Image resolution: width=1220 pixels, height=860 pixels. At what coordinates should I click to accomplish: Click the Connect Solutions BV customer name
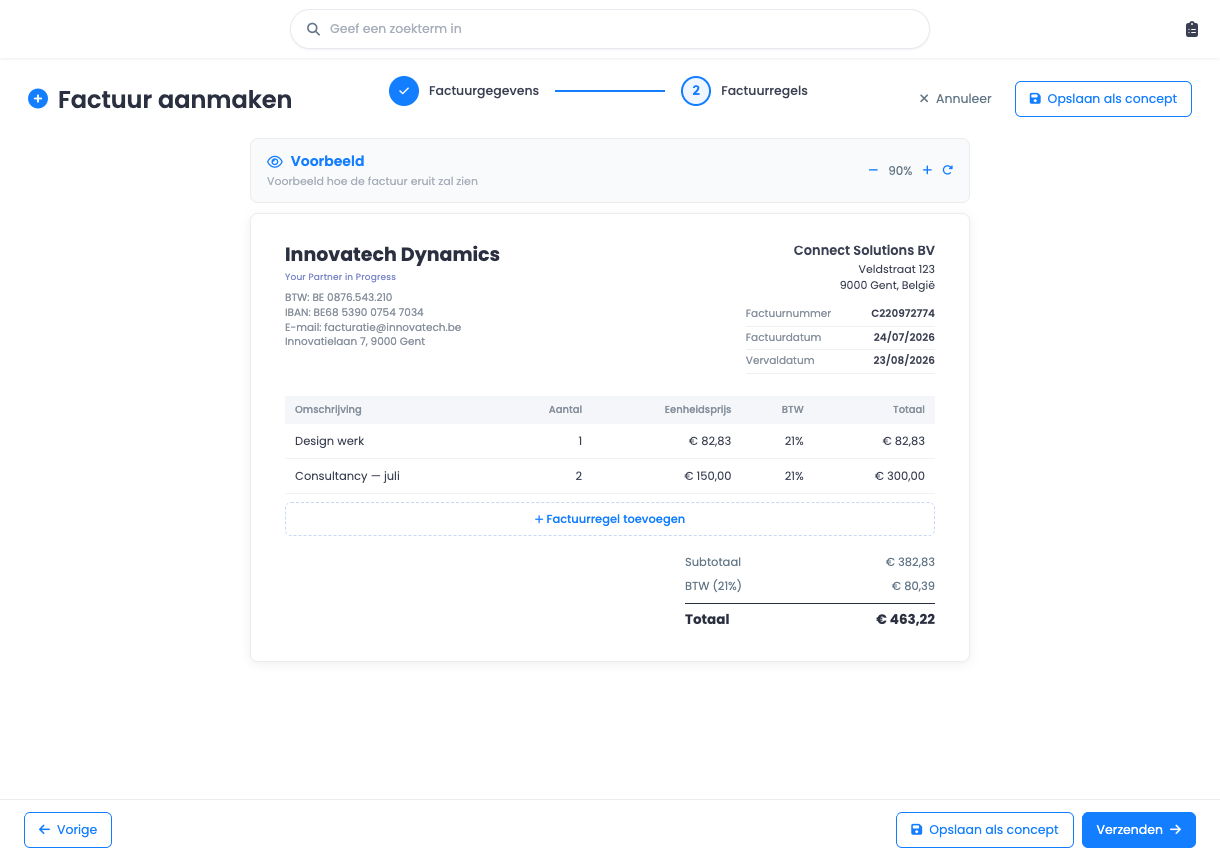click(864, 250)
